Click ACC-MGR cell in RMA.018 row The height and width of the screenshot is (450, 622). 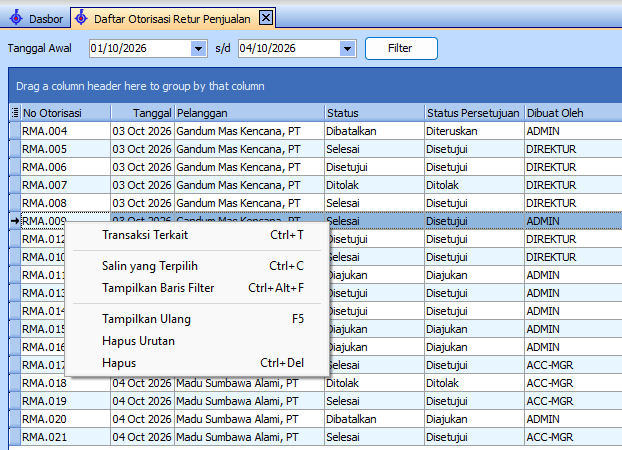pyautogui.click(x=573, y=383)
